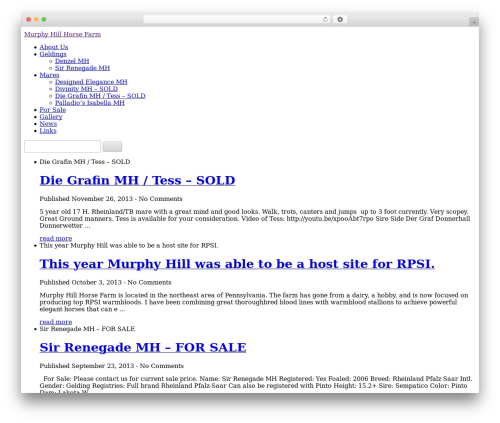500x423 pixels.
Task: Open a new tab with plus icon
Action: click(474, 22)
